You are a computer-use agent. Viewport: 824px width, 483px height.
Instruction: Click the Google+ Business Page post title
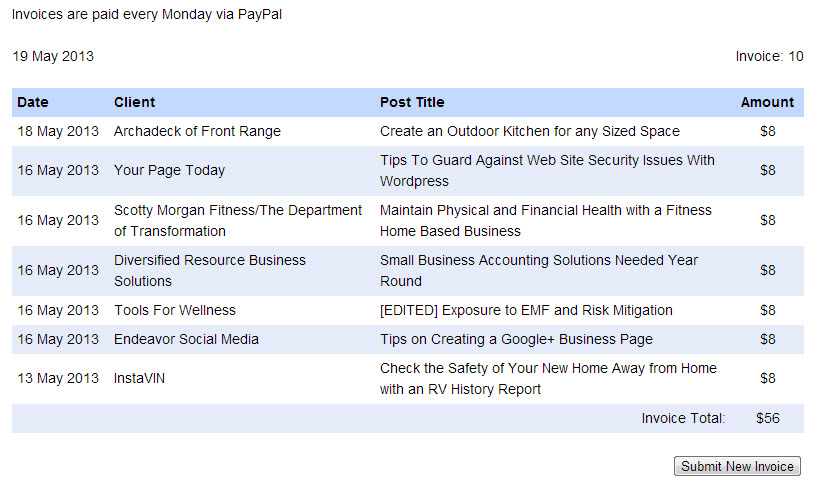pyautogui.click(x=516, y=339)
